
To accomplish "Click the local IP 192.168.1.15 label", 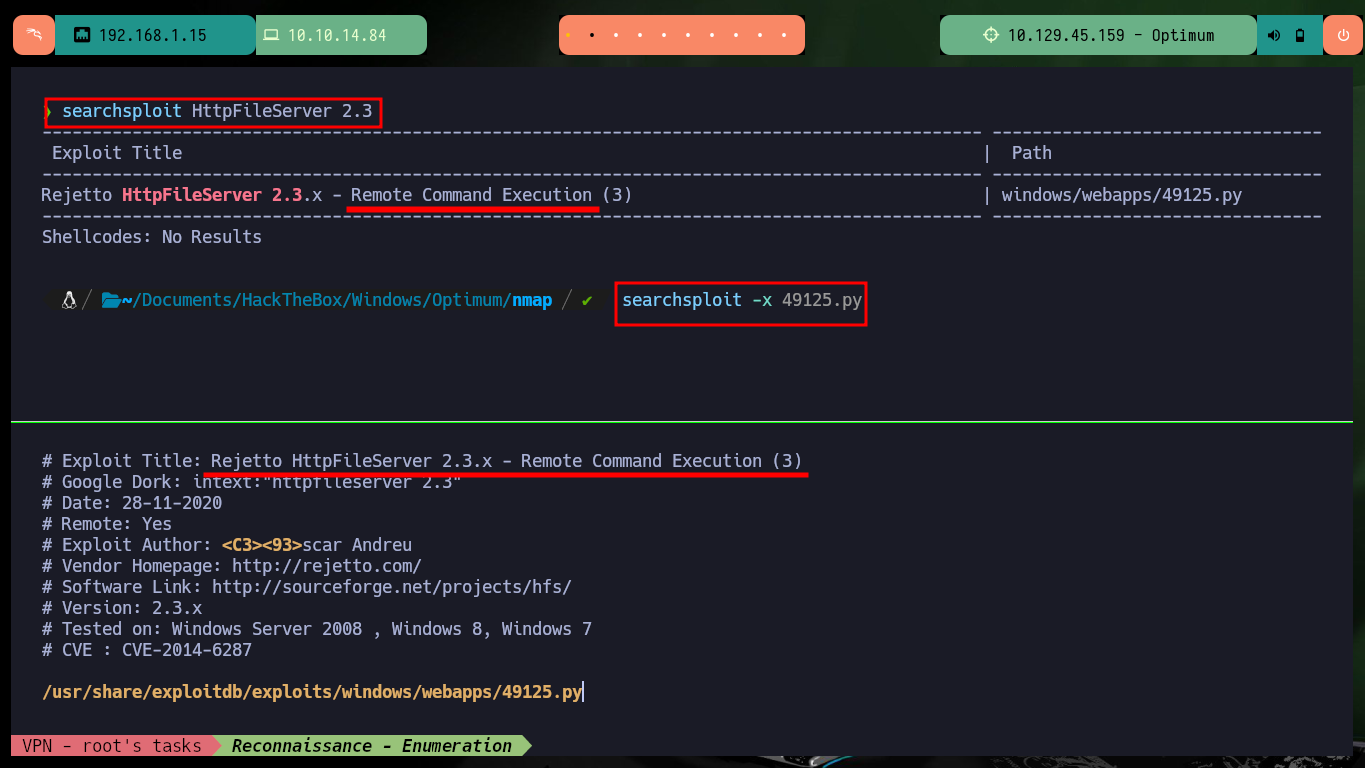I will pyautogui.click(x=152, y=35).
